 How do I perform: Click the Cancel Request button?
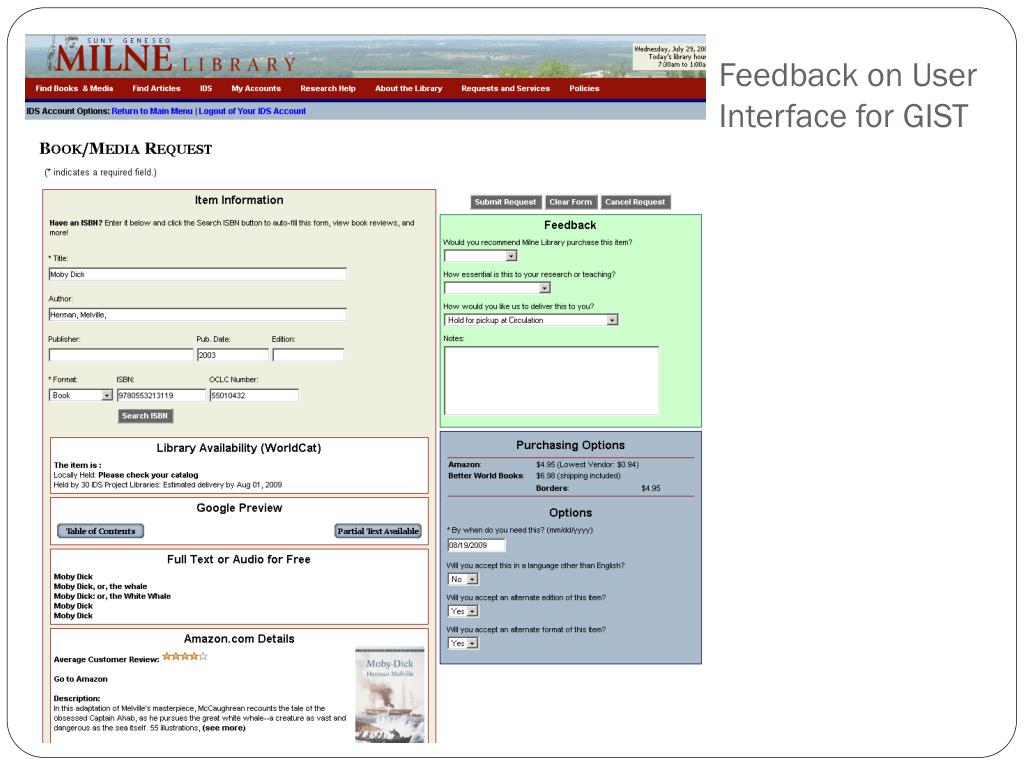click(635, 202)
